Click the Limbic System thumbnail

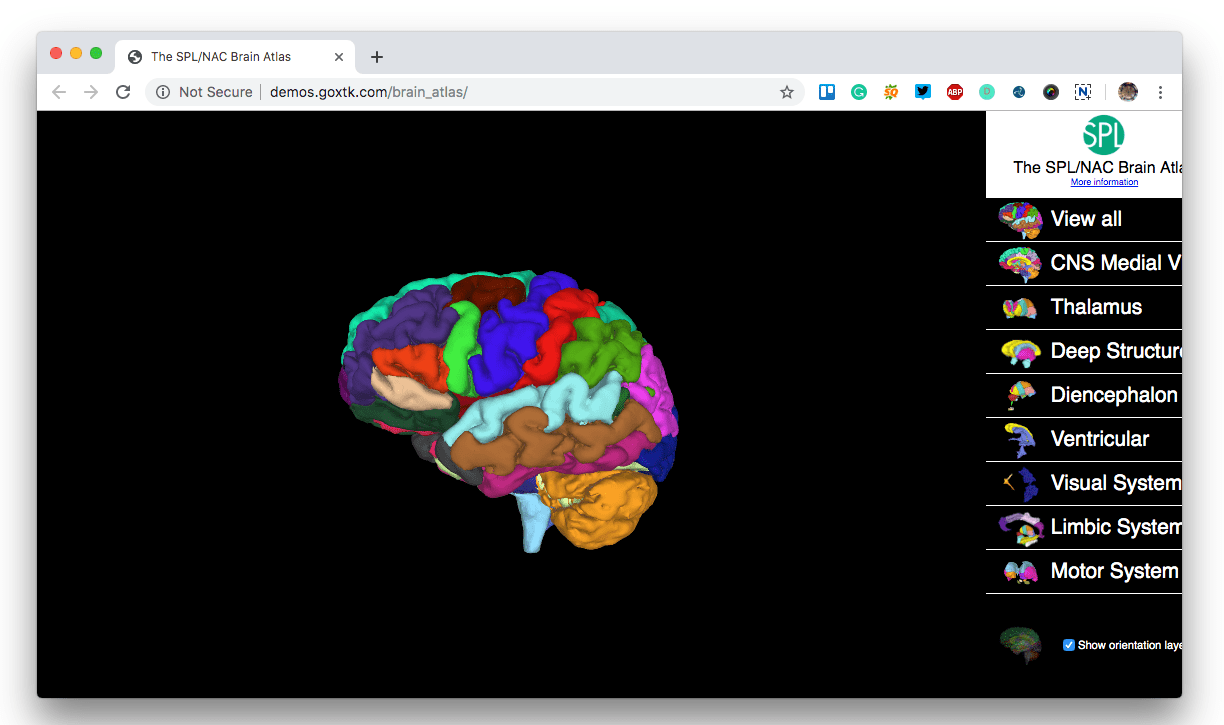(1021, 528)
